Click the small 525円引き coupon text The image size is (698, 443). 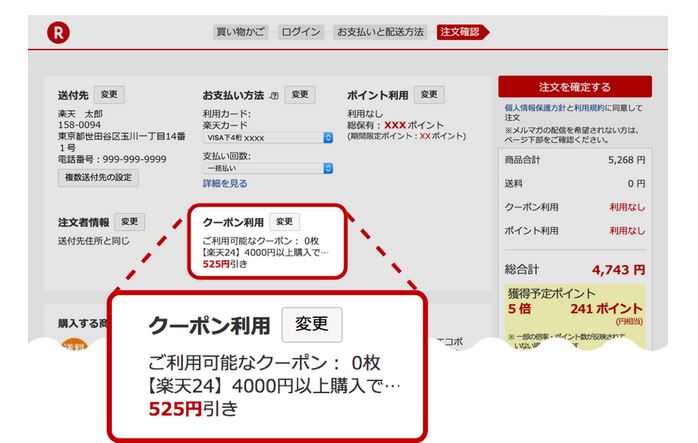(225, 264)
